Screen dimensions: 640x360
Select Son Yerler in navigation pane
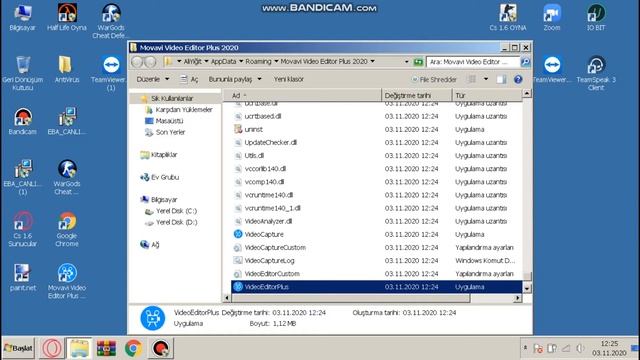165,132
